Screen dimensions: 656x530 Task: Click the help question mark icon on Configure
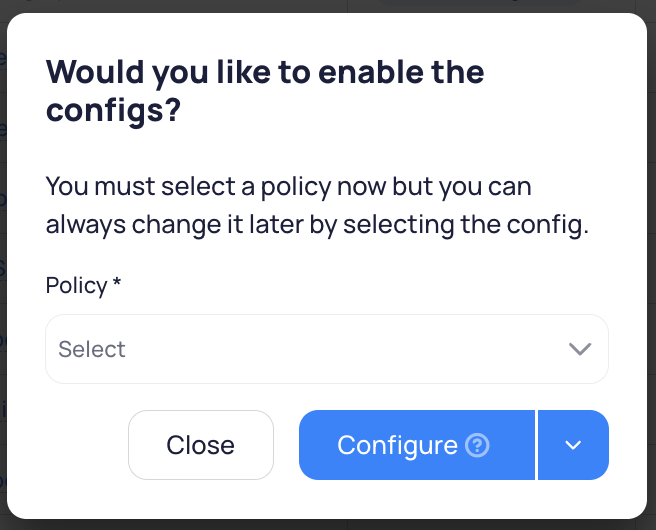(x=477, y=445)
